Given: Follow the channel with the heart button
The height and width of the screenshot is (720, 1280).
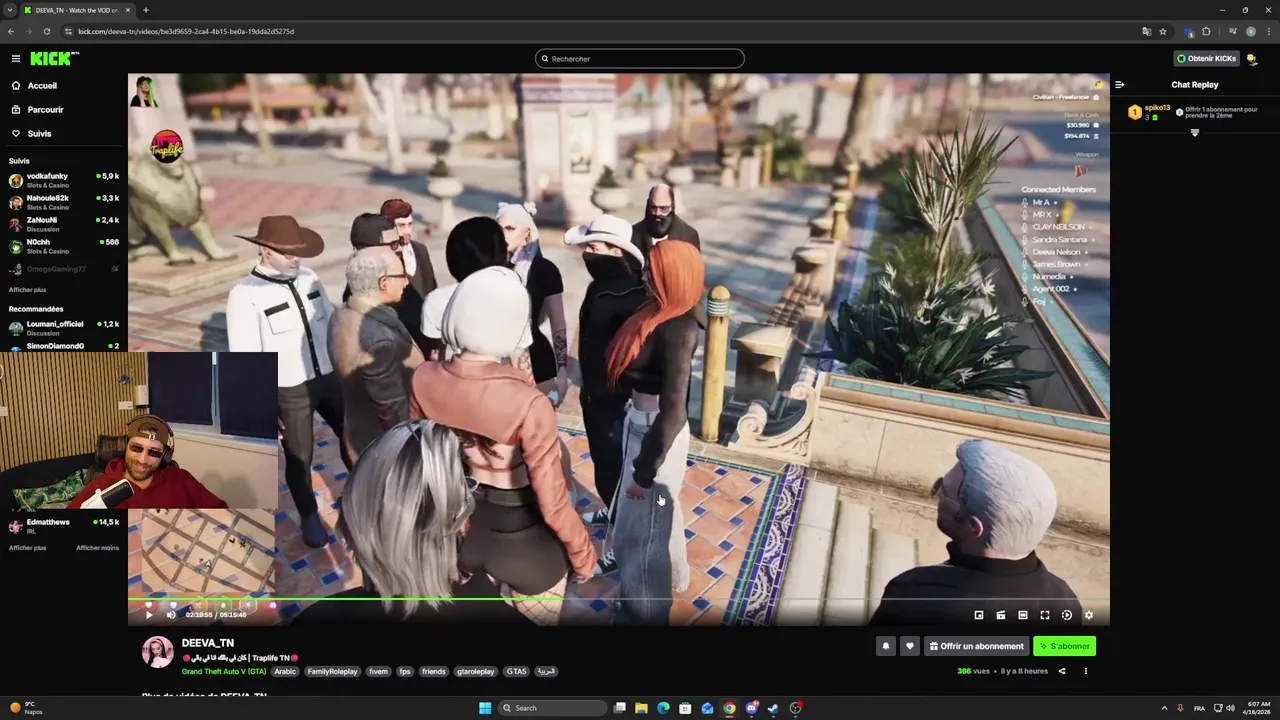Looking at the screenshot, I should pyautogui.click(x=909, y=646).
